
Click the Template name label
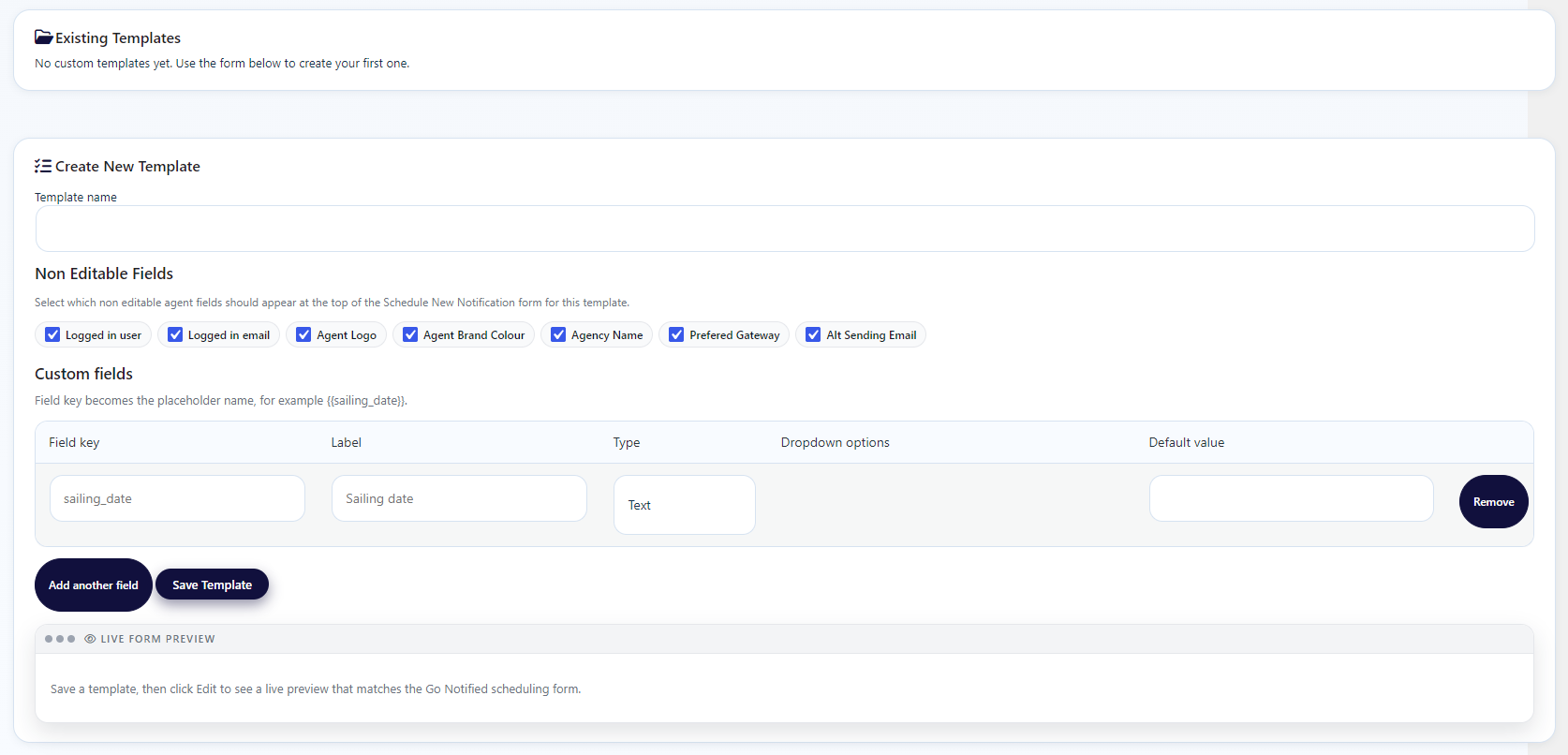pyautogui.click(x=76, y=197)
